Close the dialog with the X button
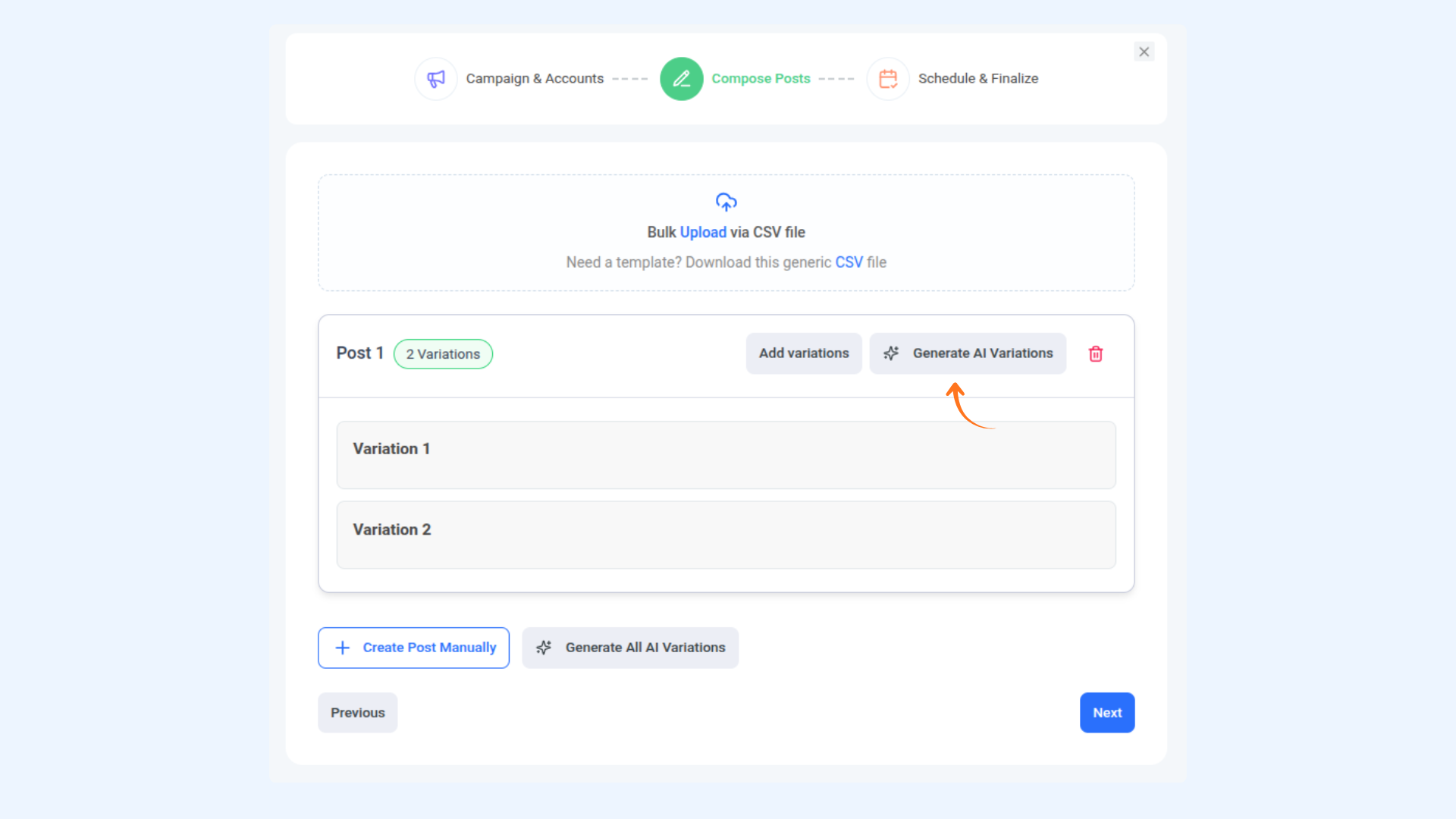Viewport: 1456px width, 819px height. [x=1144, y=52]
